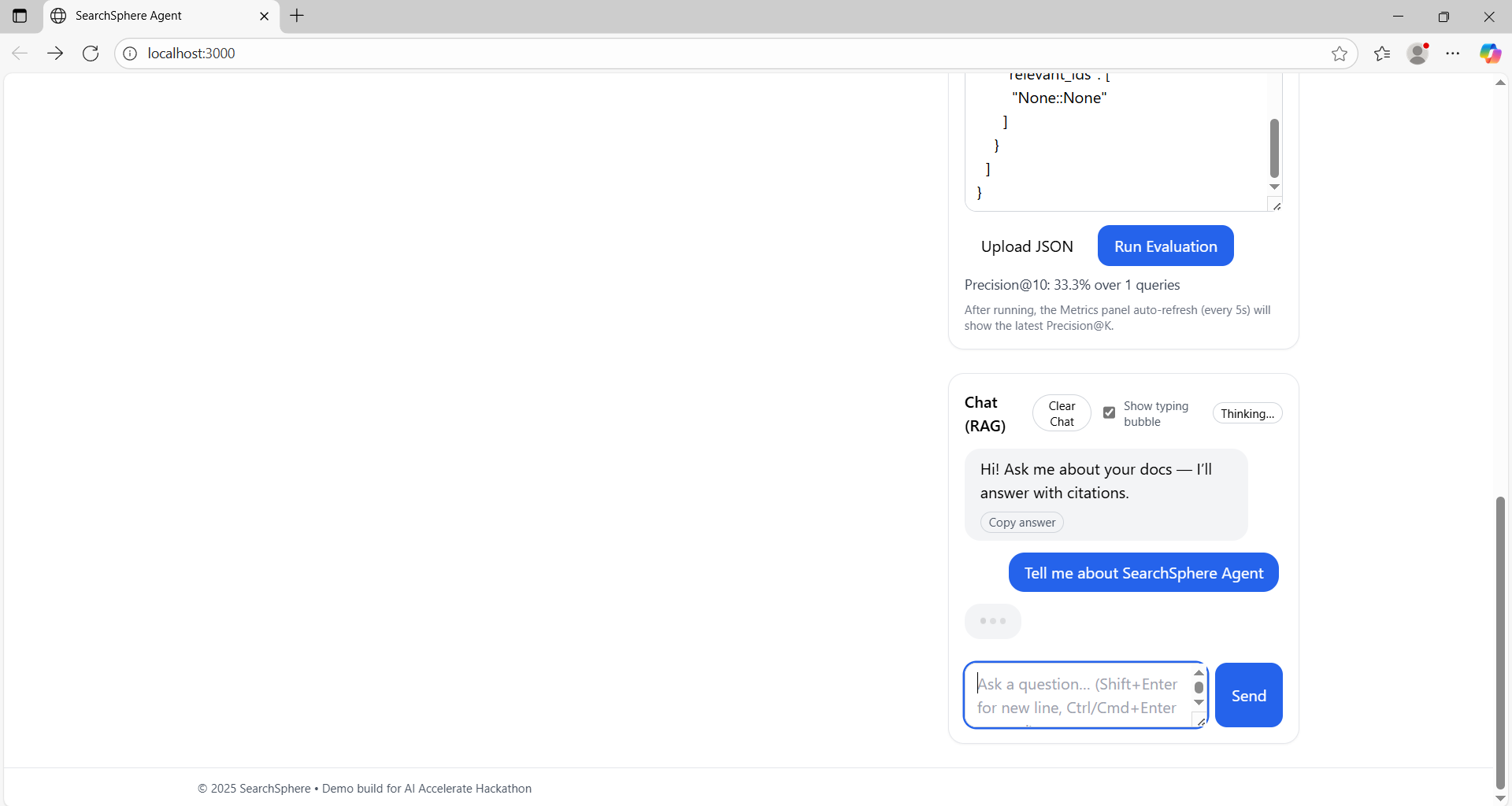
Task: Click question textarea scroll up arrow
Action: coord(1199,673)
